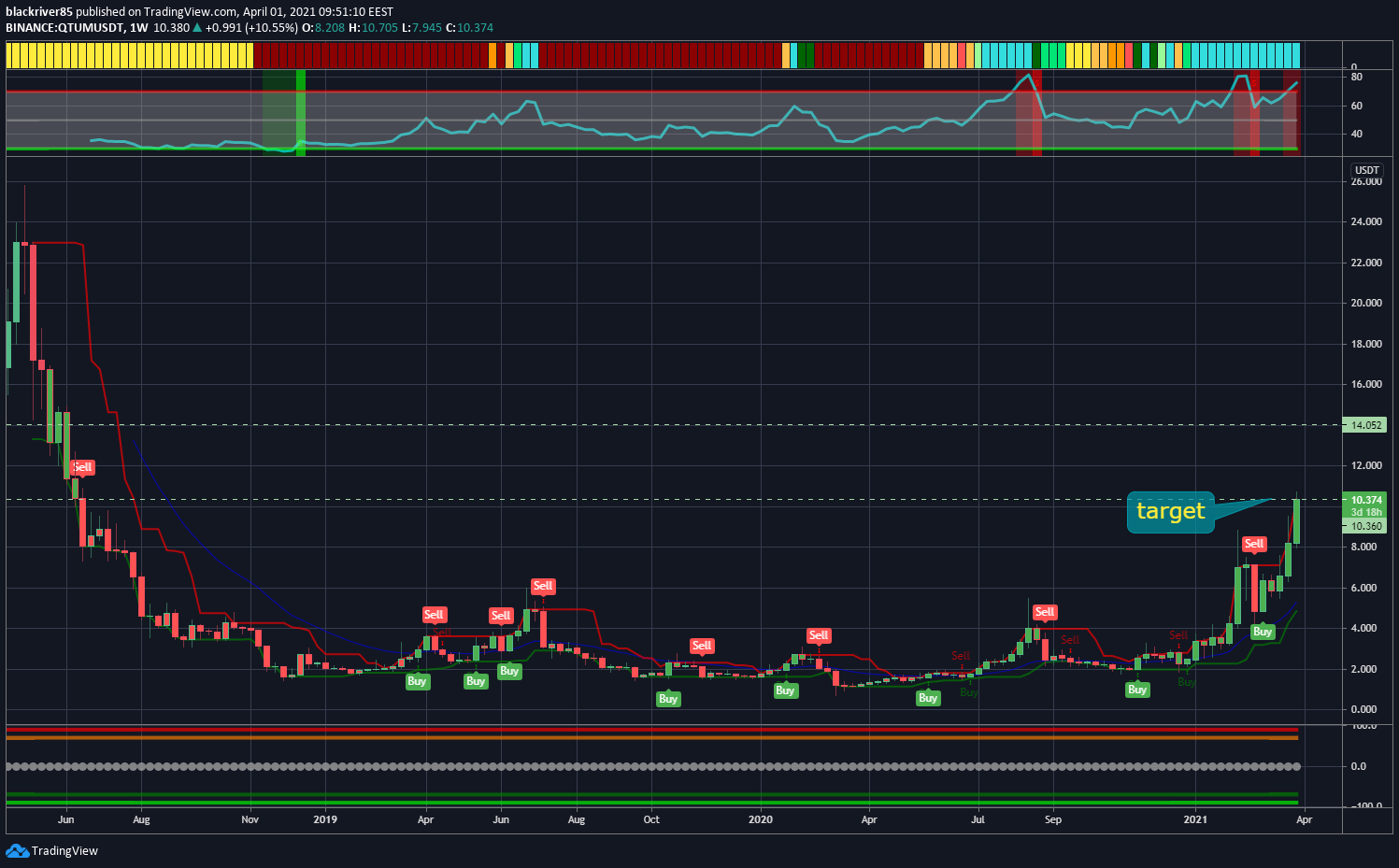Click the Sell marker from April 2019
This screenshot has height=868, width=1399.
point(434,615)
